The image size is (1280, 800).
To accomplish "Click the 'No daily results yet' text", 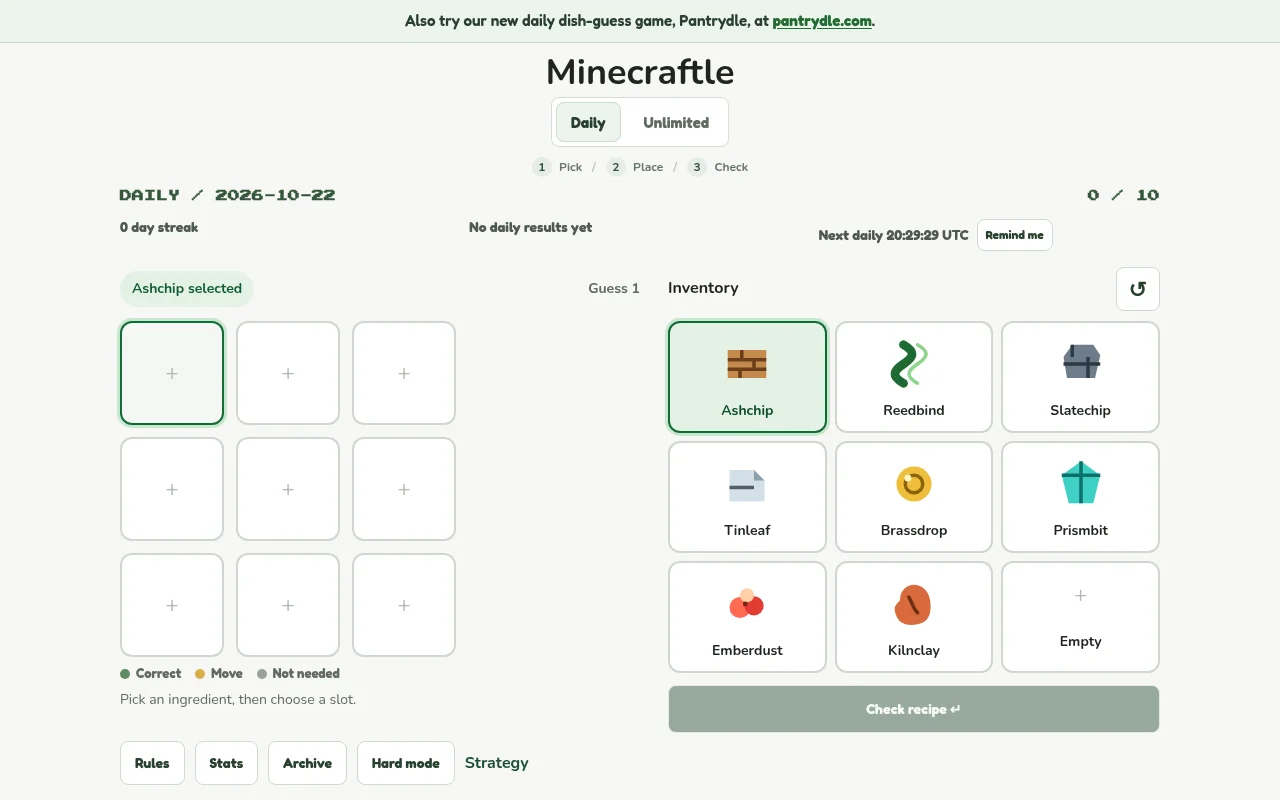I will (x=530, y=228).
